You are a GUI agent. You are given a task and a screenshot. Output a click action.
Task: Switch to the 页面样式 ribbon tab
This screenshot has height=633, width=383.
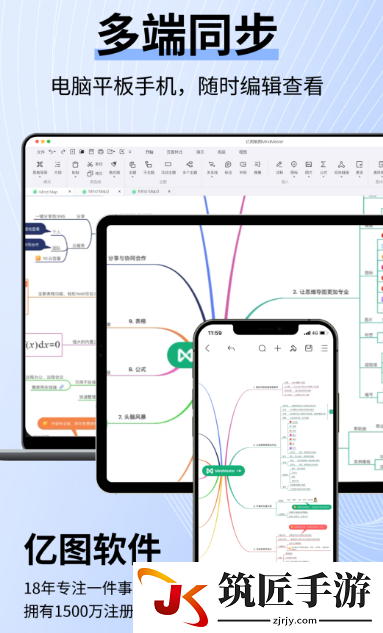pyautogui.click(x=174, y=152)
